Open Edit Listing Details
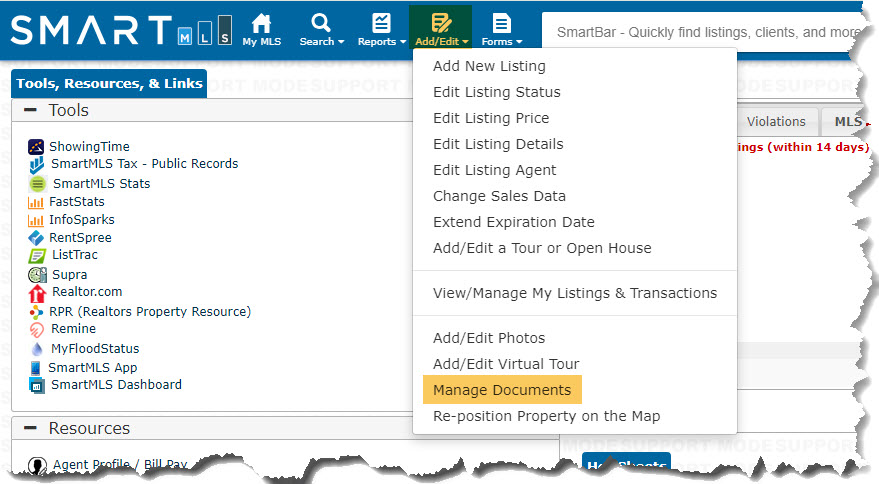This screenshot has width=879, height=484. point(498,144)
